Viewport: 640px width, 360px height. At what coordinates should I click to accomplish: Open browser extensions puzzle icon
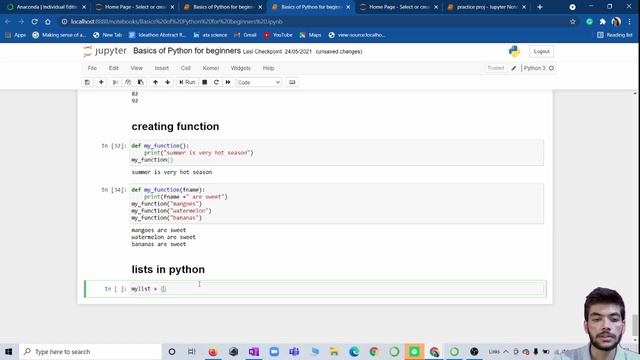602,22
